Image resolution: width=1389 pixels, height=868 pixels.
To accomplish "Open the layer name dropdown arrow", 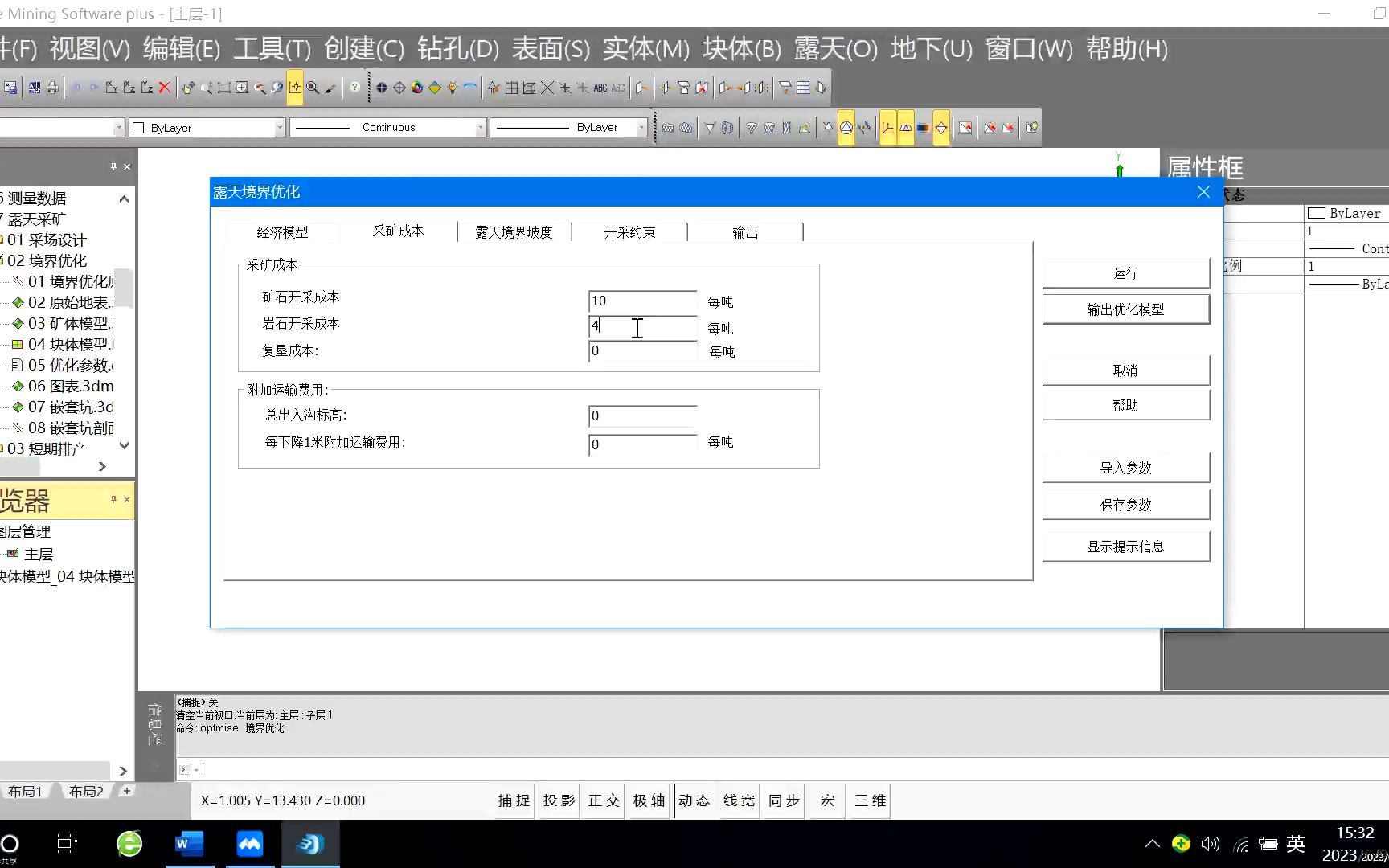I will click(x=119, y=128).
